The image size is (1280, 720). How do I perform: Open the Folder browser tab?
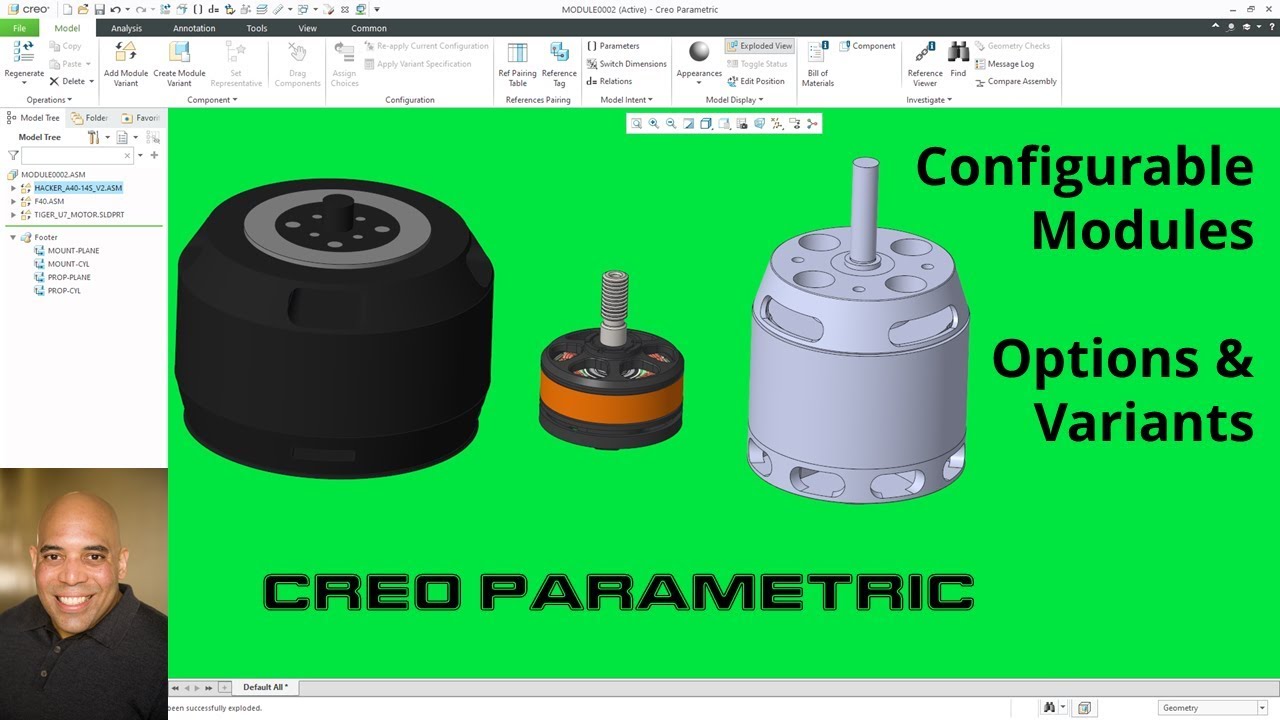point(90,118)
